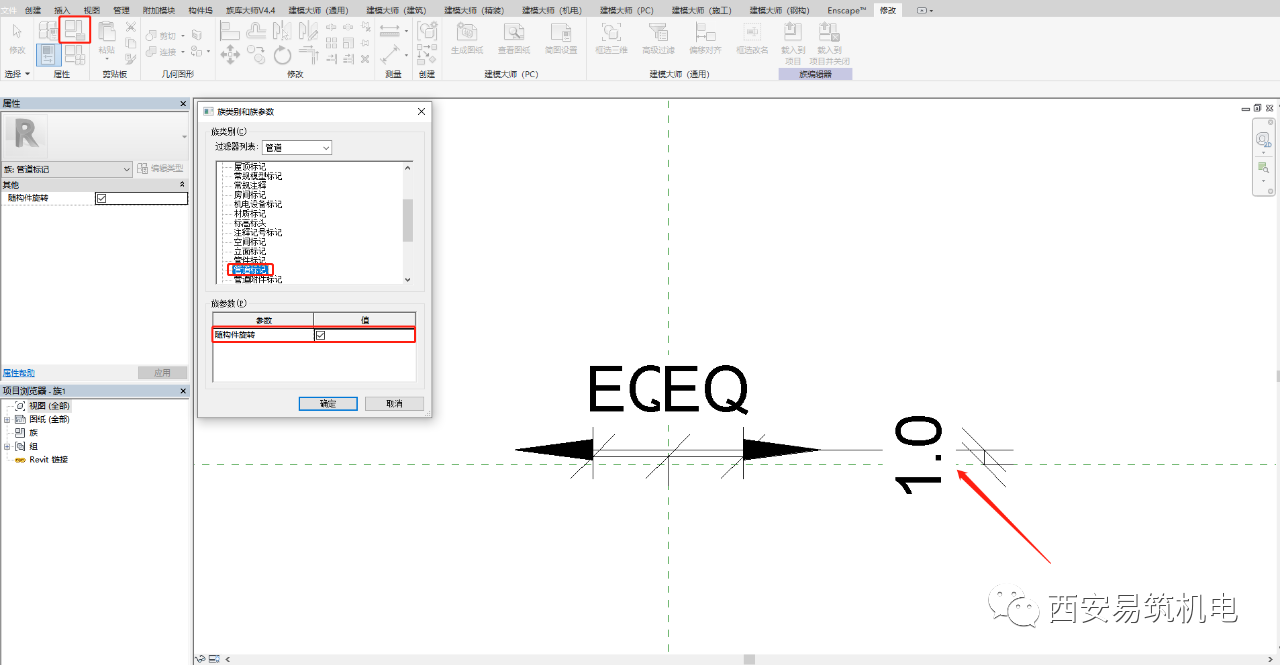Click the category list vertical scrollbar
The image size is (1280, 665).
(408, 223)
